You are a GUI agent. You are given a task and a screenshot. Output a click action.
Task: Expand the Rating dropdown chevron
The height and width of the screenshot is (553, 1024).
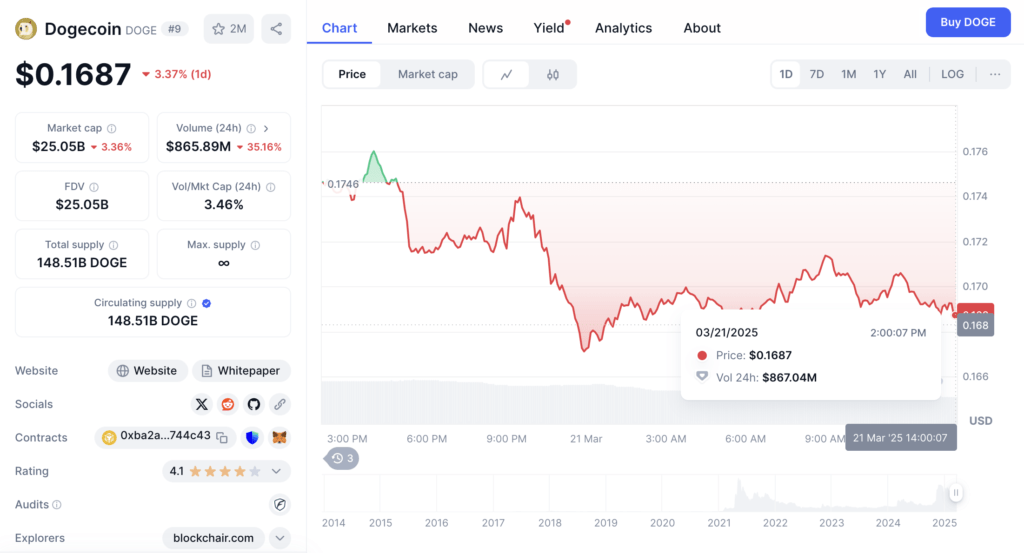[276, 471]
